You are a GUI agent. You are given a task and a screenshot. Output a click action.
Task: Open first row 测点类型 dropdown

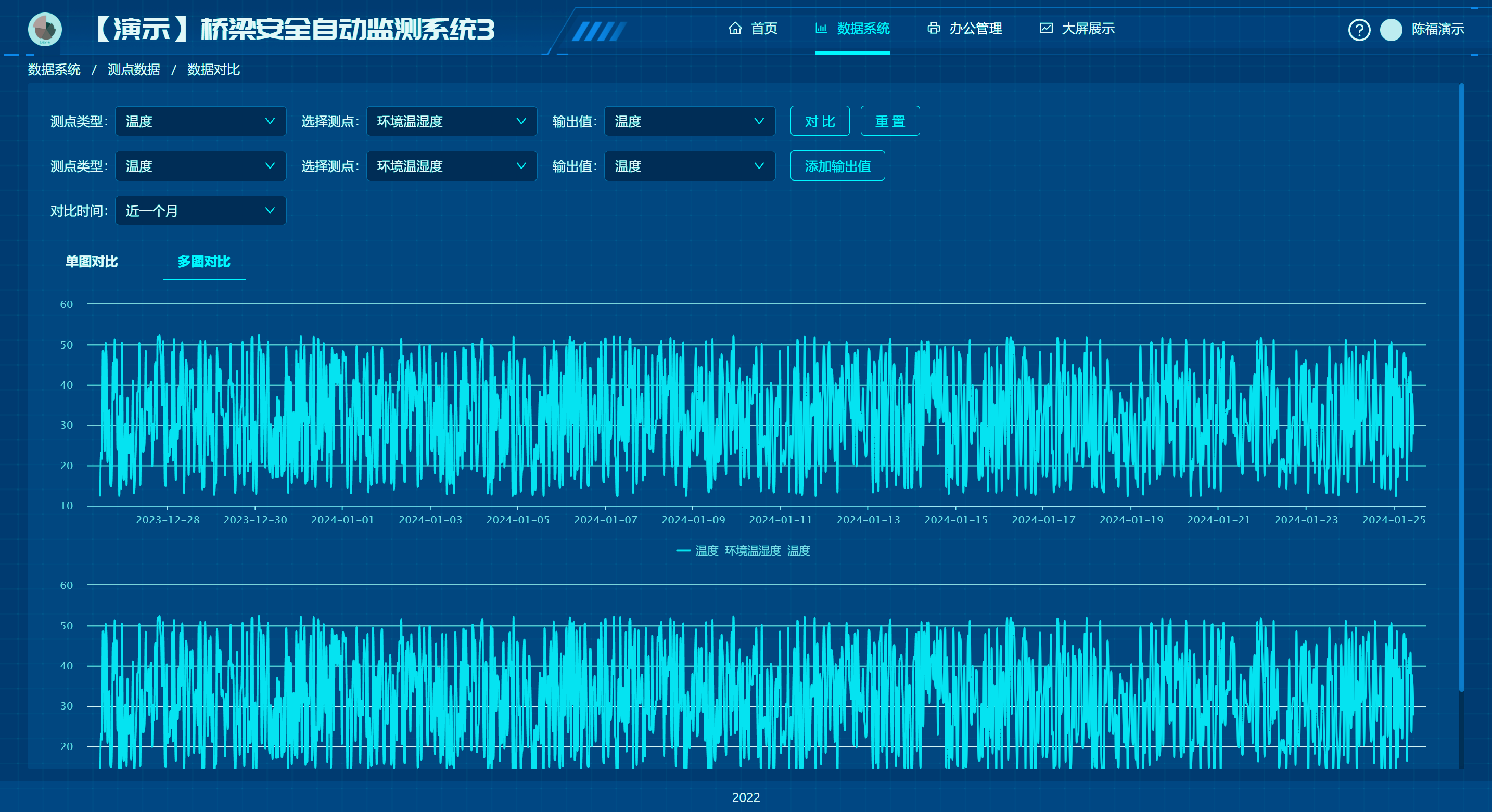(x=200, y=121)
